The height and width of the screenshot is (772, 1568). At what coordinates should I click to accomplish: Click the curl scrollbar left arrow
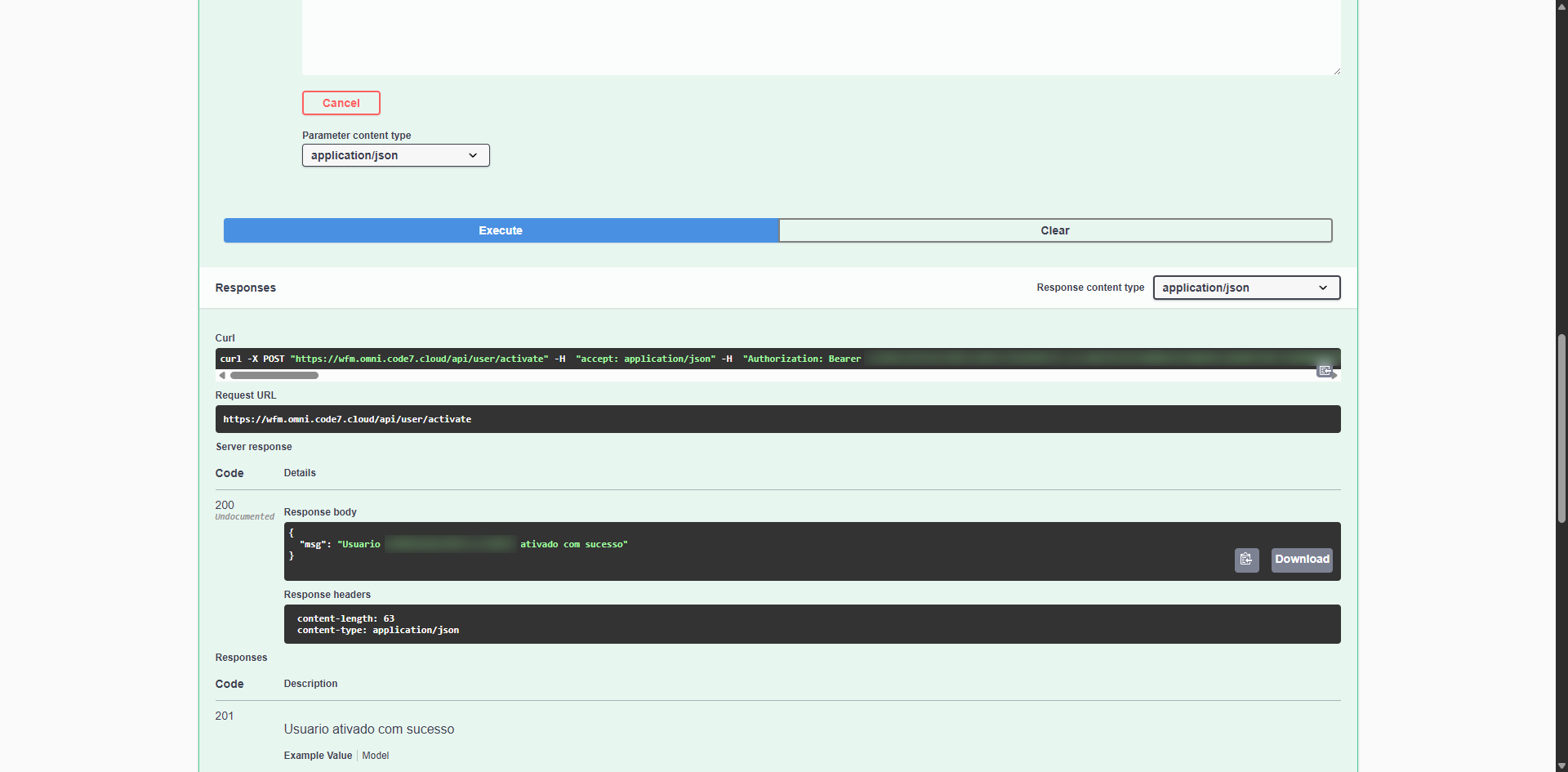[222, 376]
